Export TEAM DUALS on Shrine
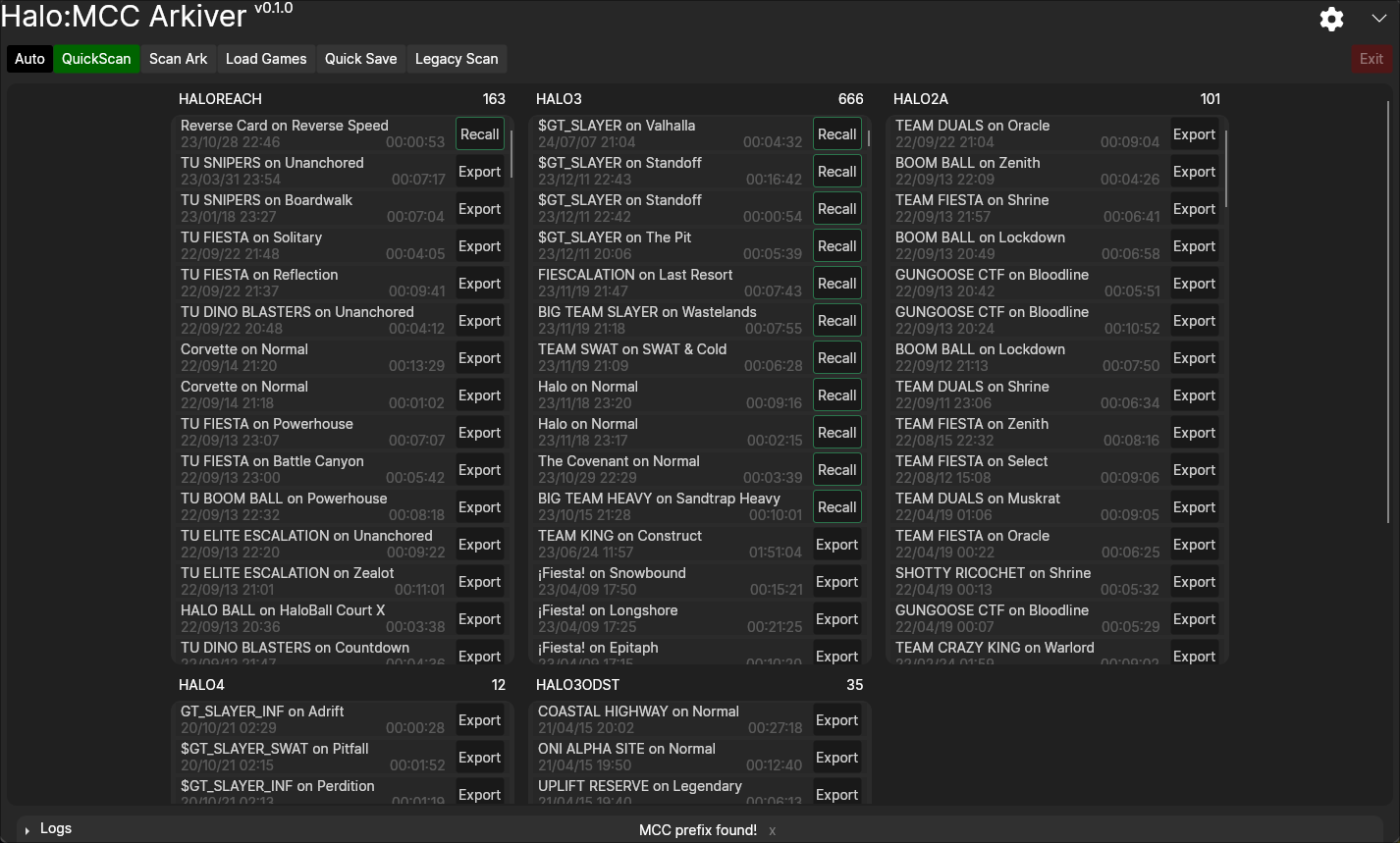The width and height of the screenshot is (1400, 843). 1195,395
